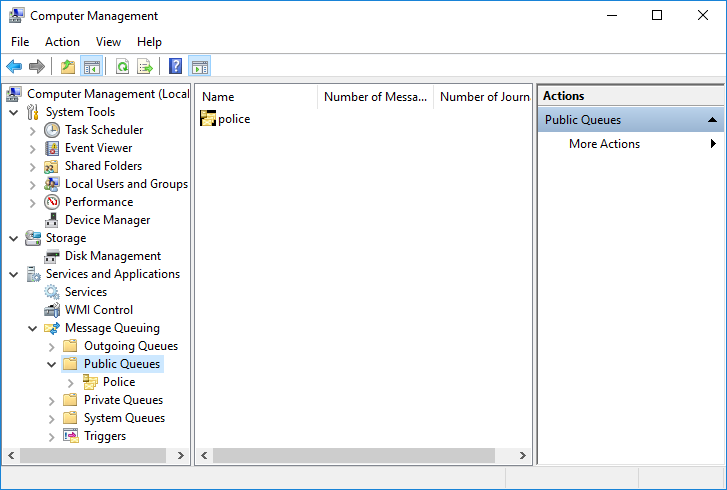Open the Action menu
The image size is (727, 490).
click(x=62, y=42)
